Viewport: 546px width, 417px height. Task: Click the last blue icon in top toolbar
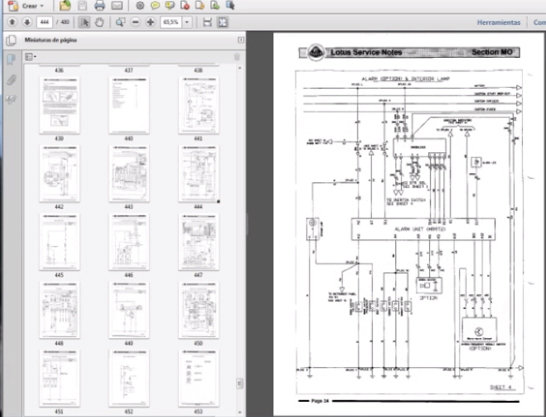[x=230, y=5]
